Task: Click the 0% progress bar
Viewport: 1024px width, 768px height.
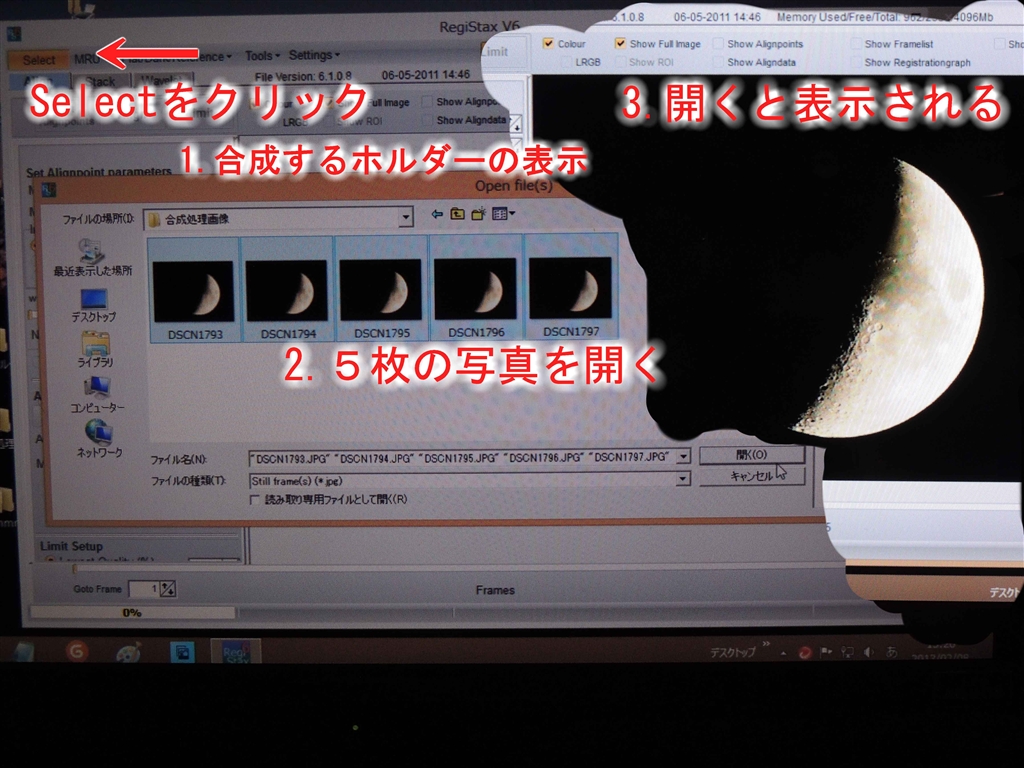Action: [x=132, y=613]
